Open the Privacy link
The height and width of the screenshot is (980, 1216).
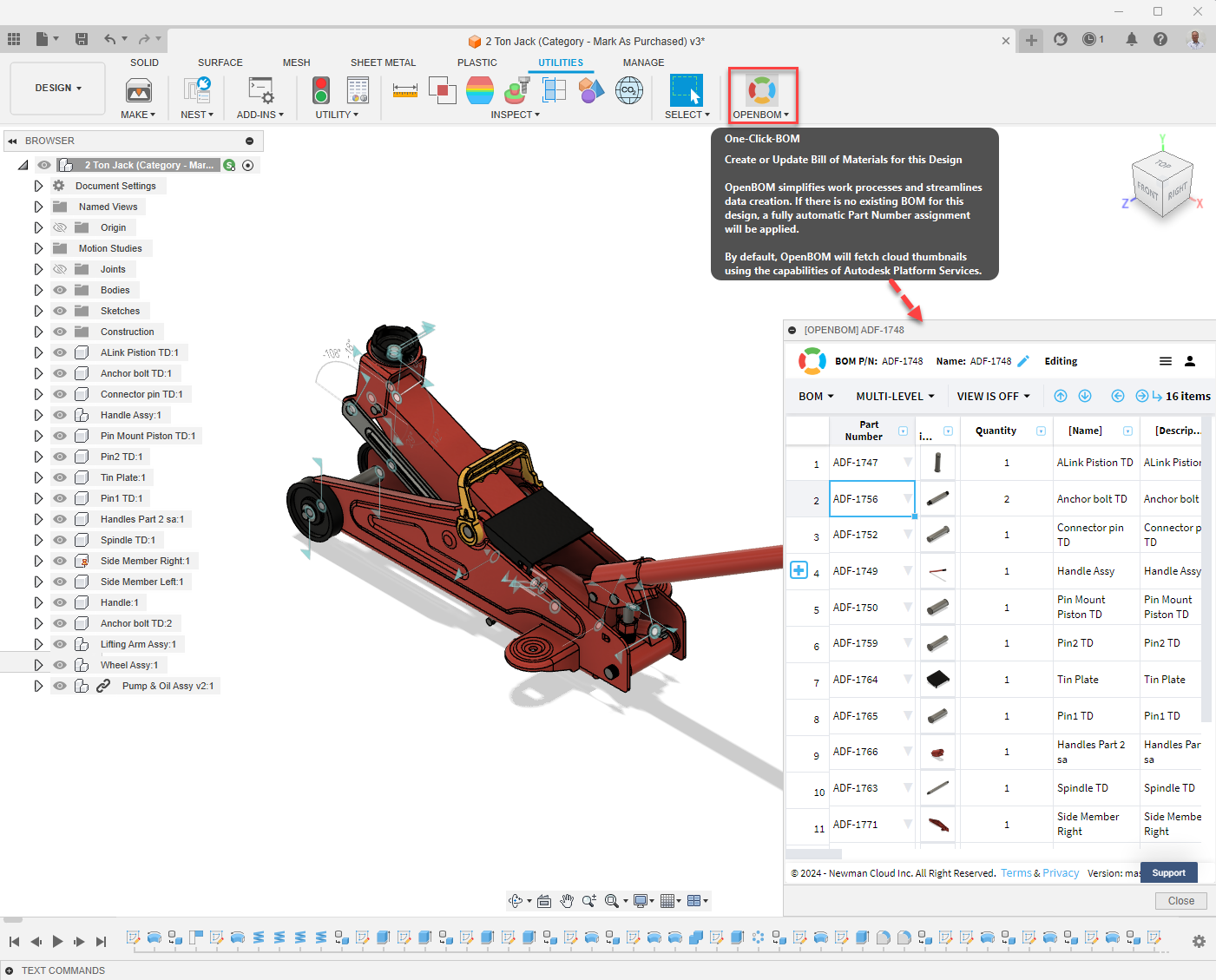1061,873
